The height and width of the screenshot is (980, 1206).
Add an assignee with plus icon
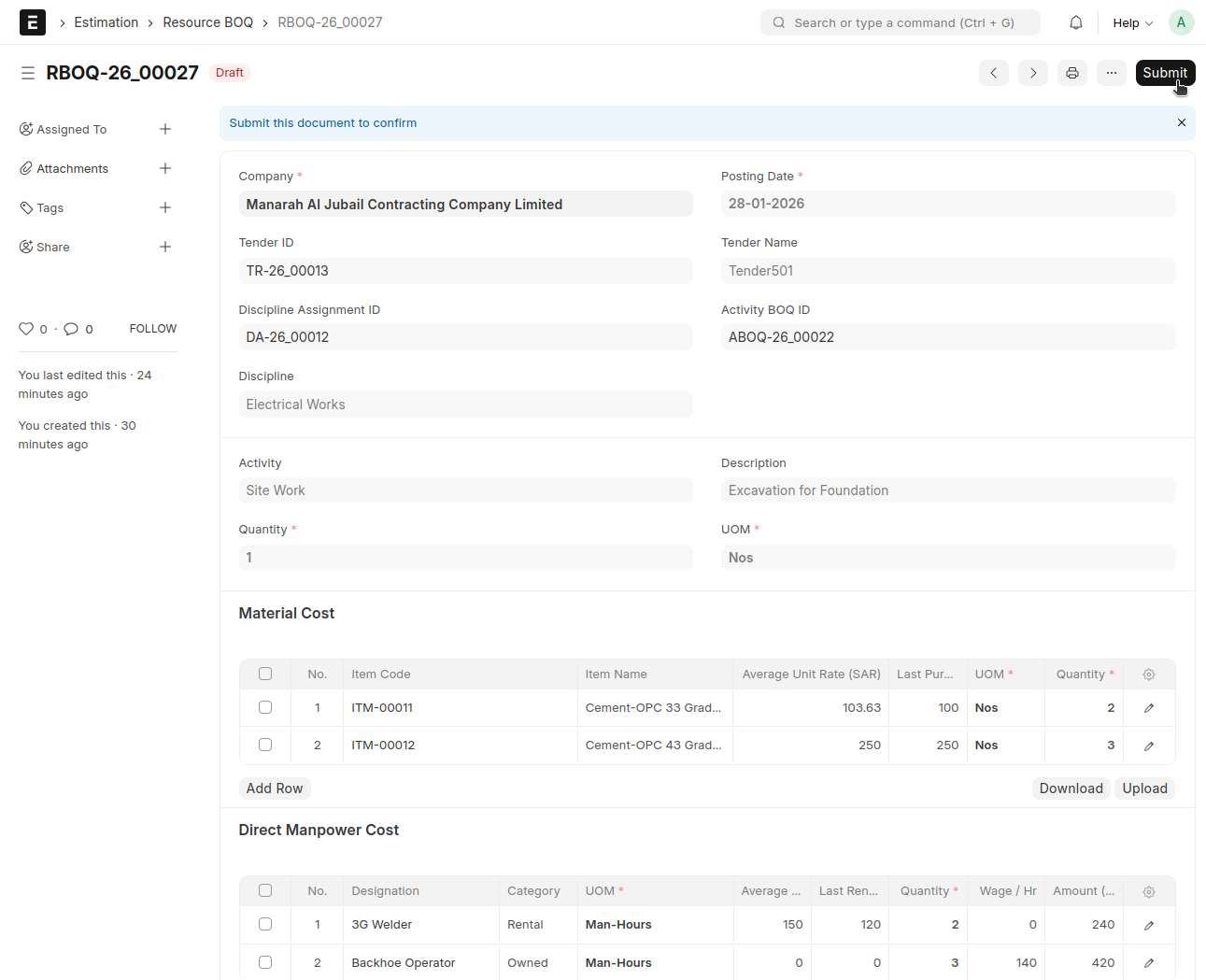tap(165, 129)
